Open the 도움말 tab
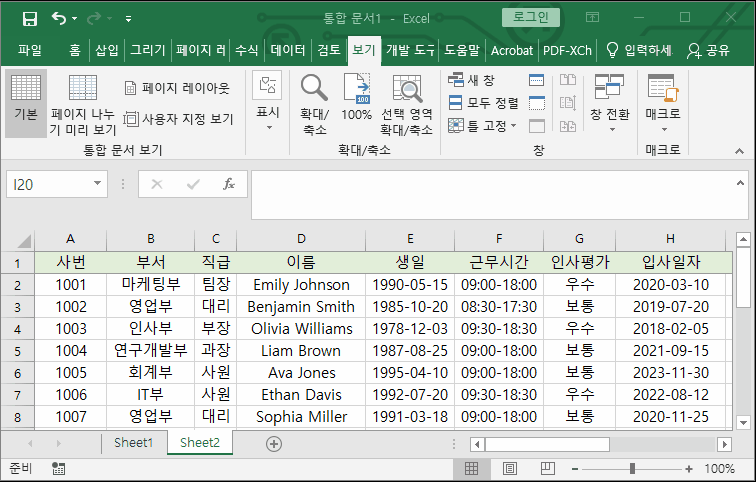The image size is (756, 482). tap(462, 50)
